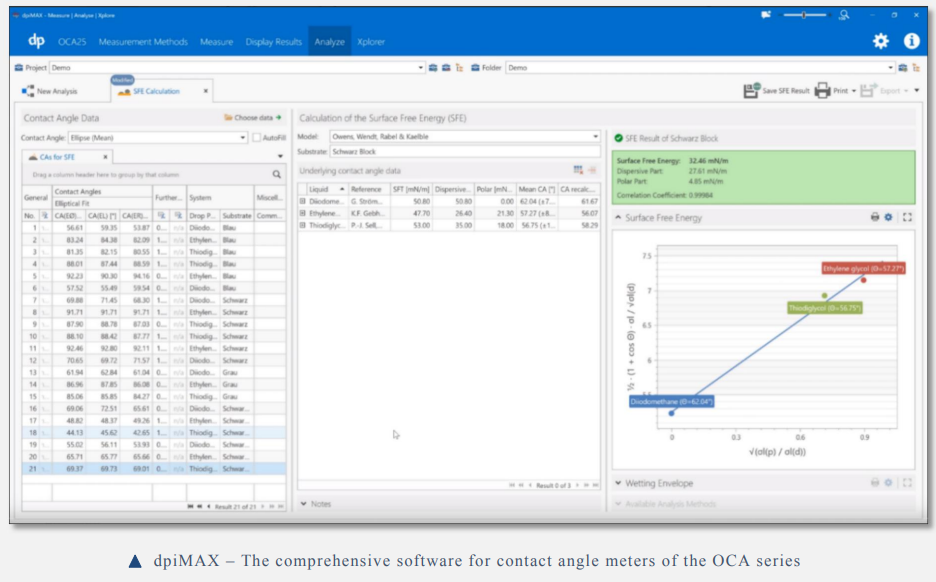Click first briefcase icon after Project dropdown
The width and height of the screenshot is (936, 582).
coord(433,67)
